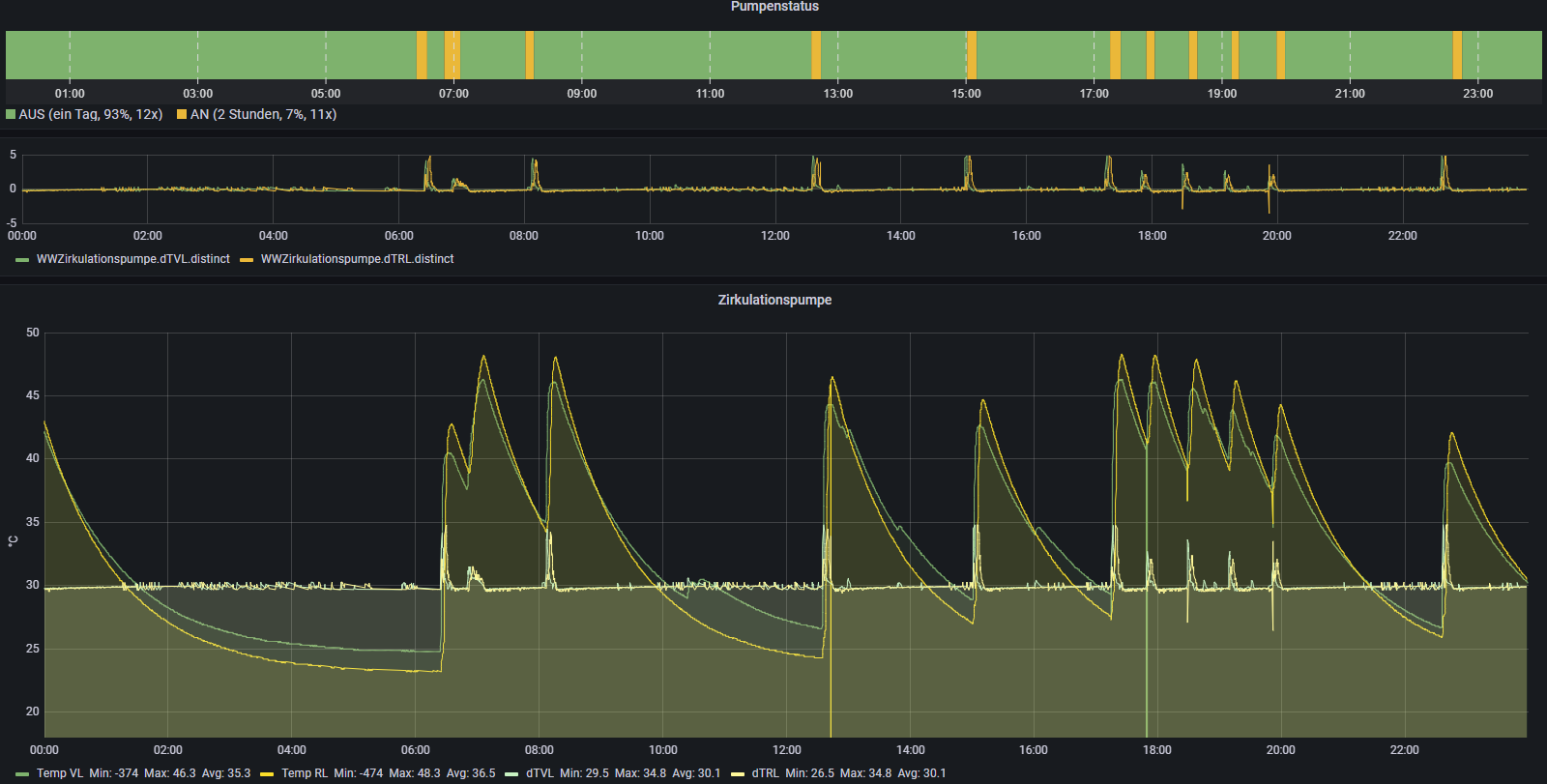Click the Temp RL 'Avg: 36.5' value

[471, 773]
